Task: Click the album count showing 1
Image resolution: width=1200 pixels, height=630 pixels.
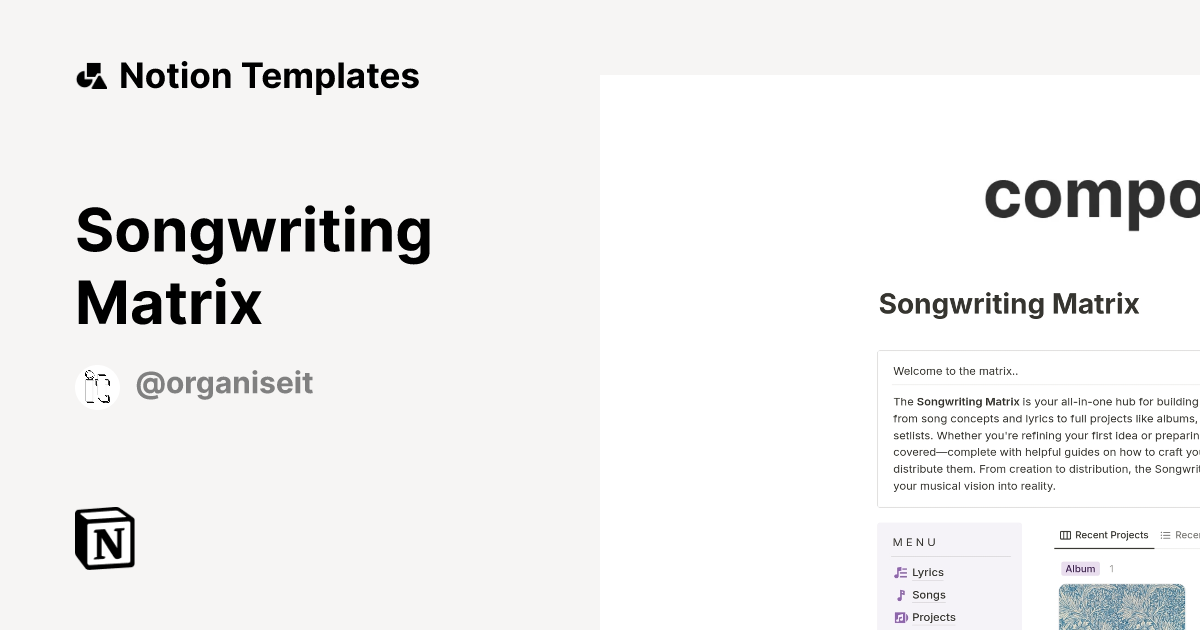Action: click(x=1112, y=568)
